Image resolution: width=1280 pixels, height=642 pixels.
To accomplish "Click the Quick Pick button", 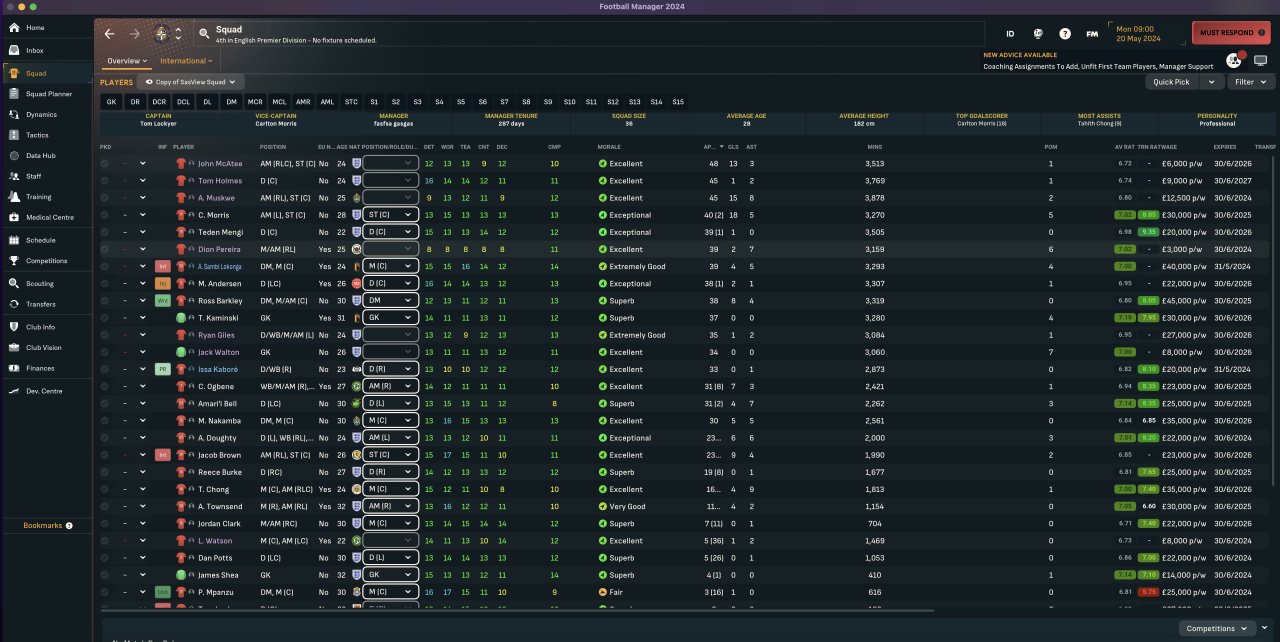I will point(1171,82).
